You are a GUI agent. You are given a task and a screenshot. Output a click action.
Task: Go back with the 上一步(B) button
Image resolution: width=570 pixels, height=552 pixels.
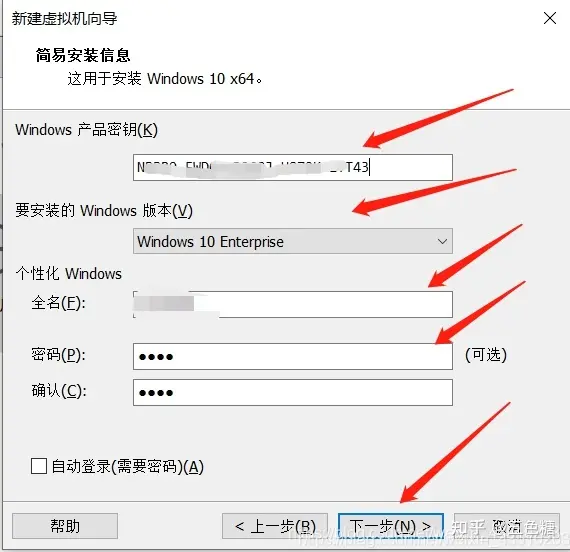click(275, 526)
